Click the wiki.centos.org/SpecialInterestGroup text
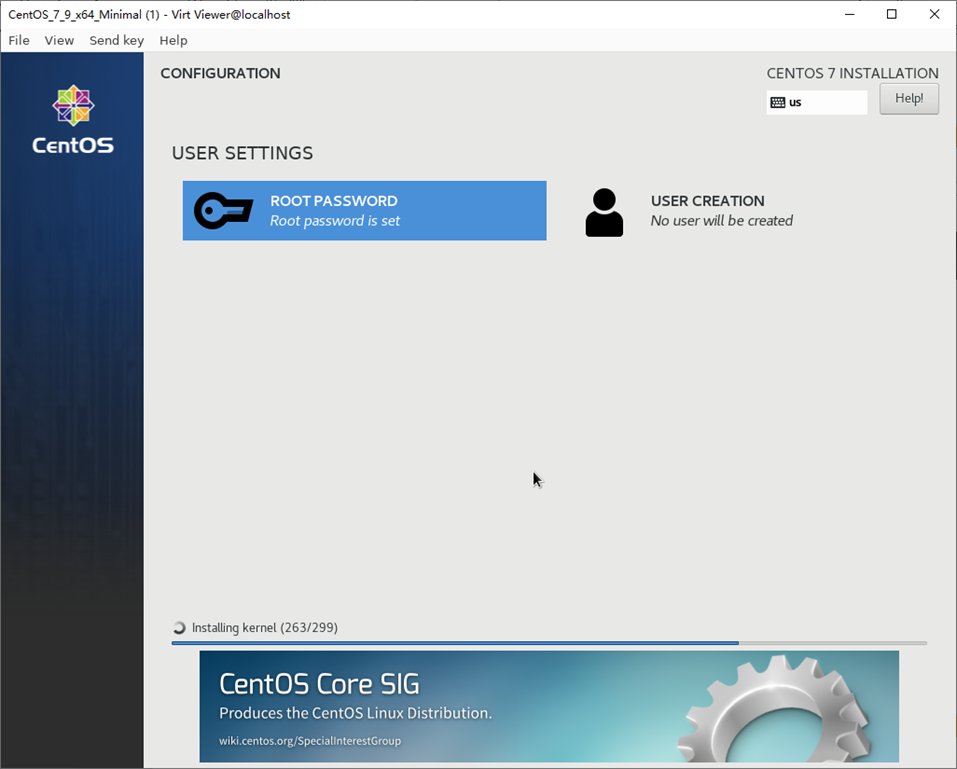The height and width of the screenshot is (769, 957). point(310,741)
